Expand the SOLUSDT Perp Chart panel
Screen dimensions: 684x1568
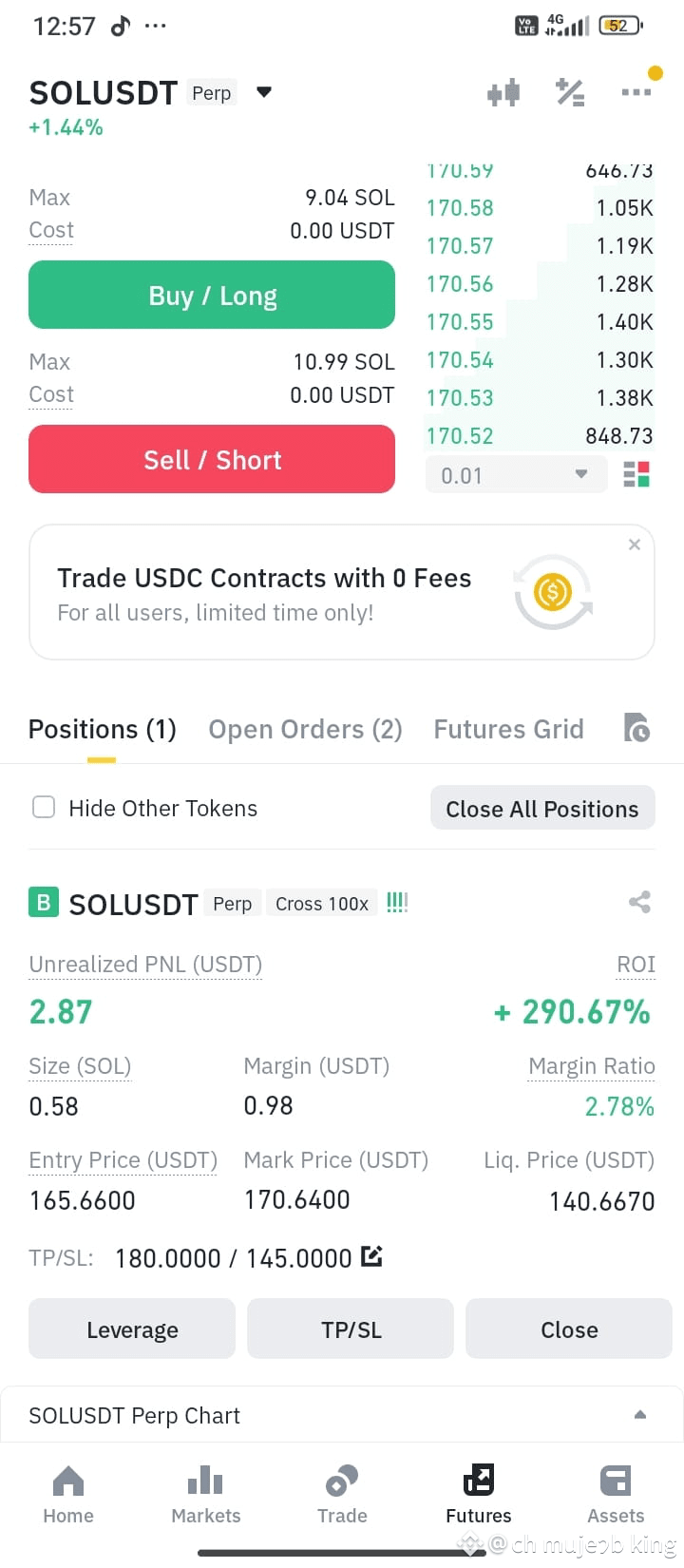pos(342,1415)
